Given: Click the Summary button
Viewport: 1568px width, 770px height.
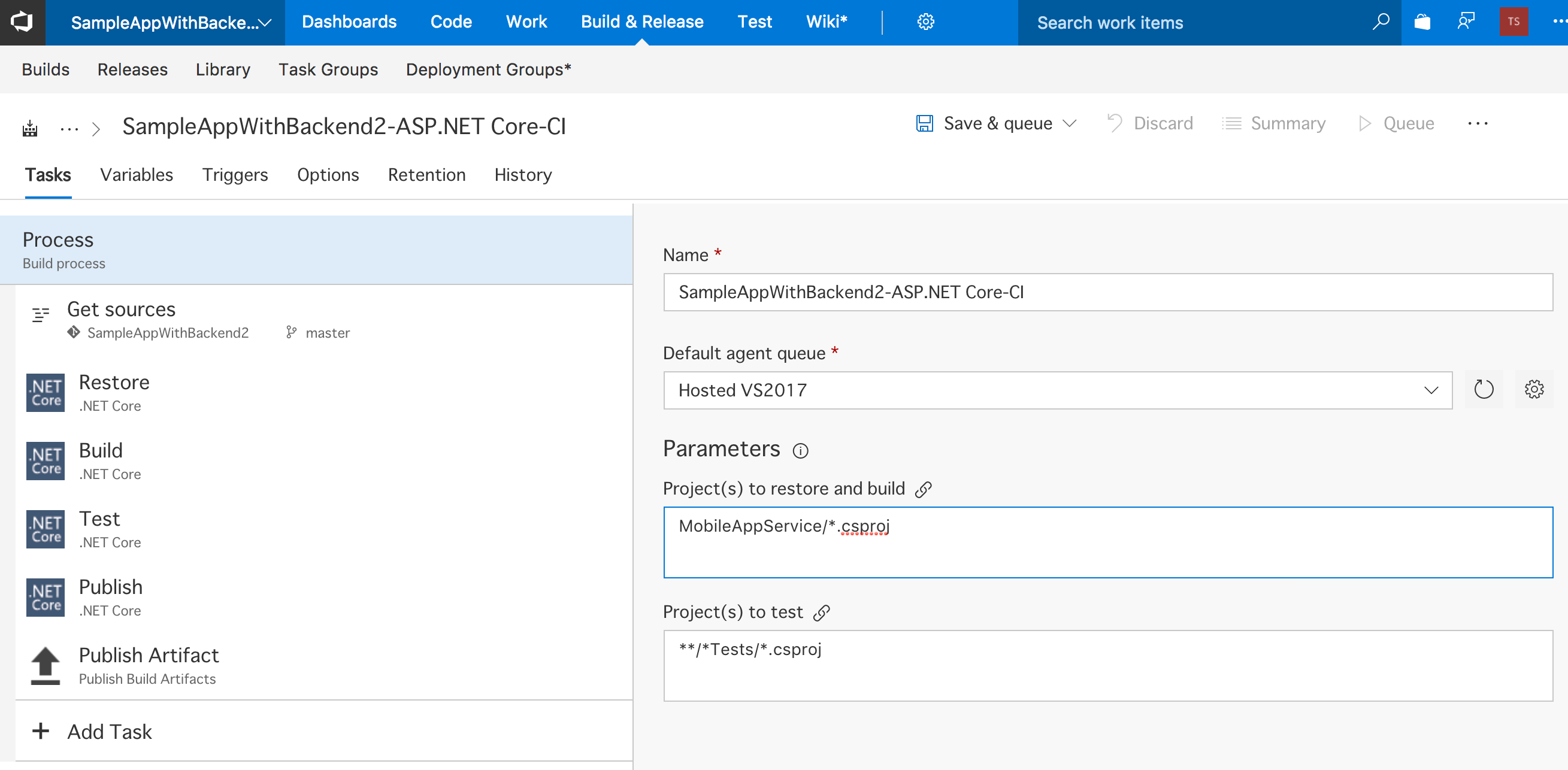Looking at the screenshot, I should [x=1273, y=123].
